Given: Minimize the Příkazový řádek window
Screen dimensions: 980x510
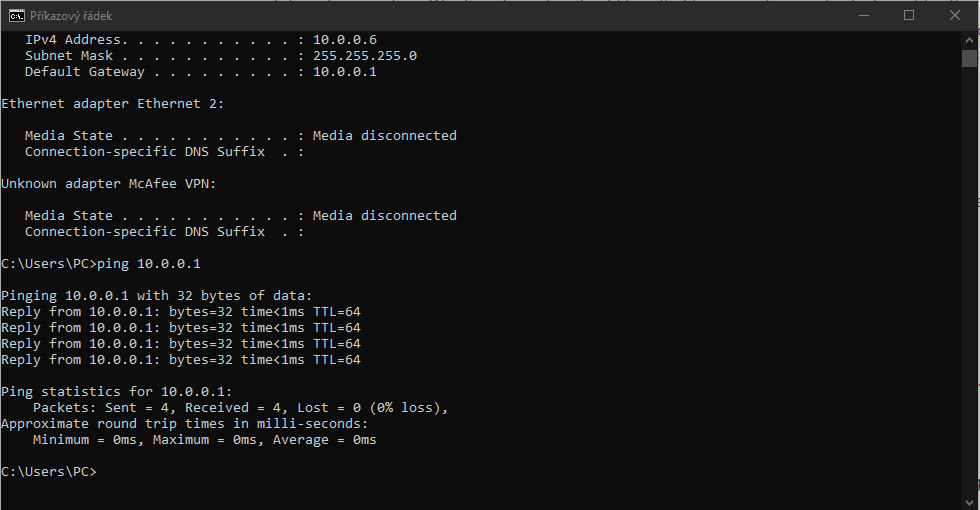Looking at the screenshot, I should pyautogui.click(x=862, y=16).
